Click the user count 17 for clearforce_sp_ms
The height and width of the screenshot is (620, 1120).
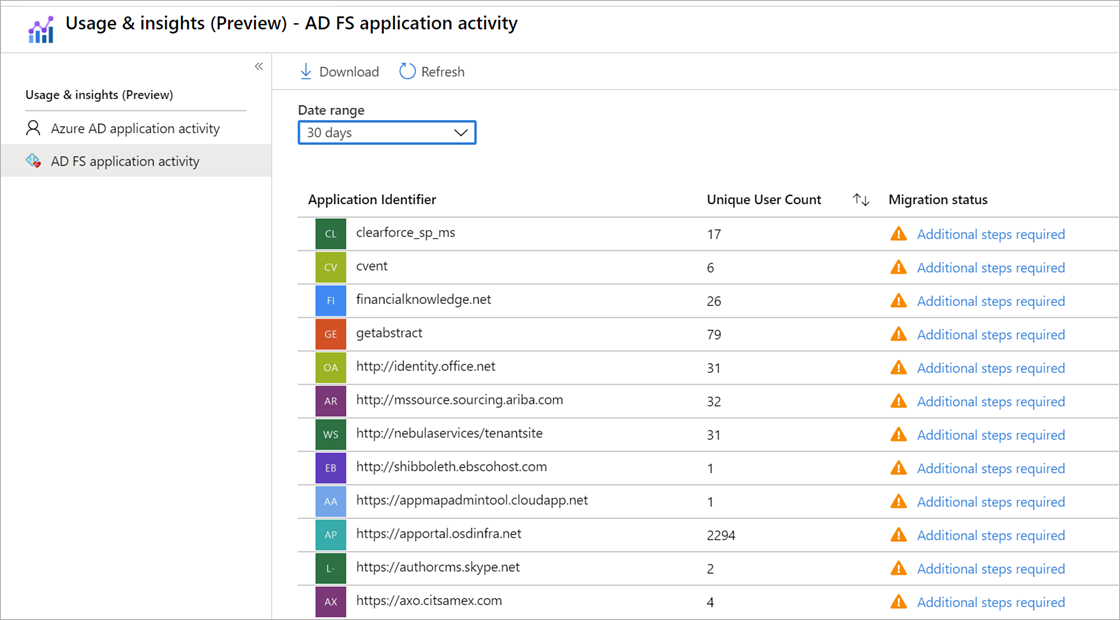pos(714,234)
